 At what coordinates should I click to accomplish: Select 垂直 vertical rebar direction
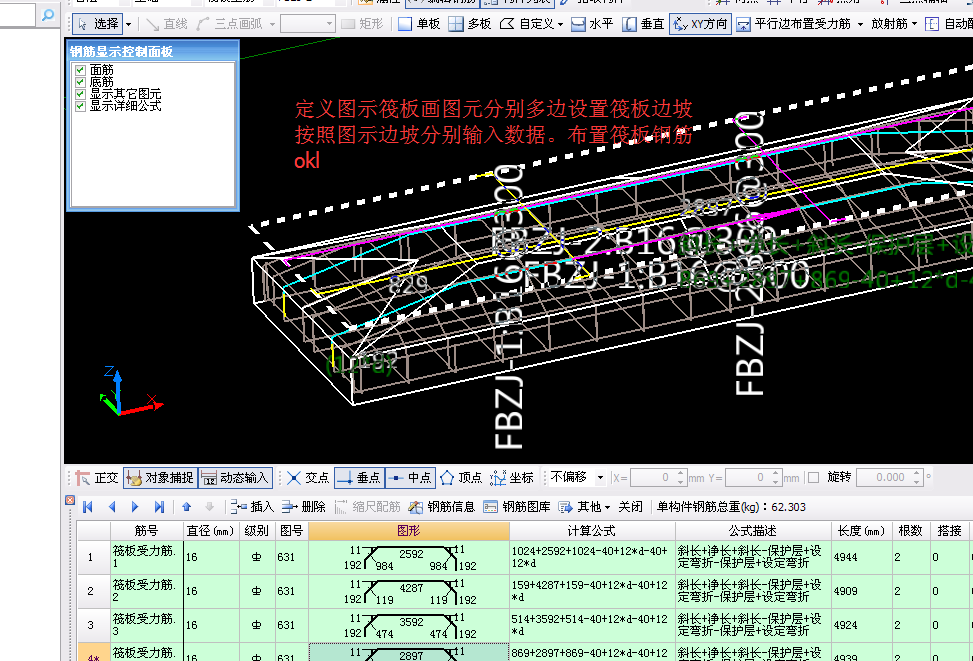[x=643, y=24]
